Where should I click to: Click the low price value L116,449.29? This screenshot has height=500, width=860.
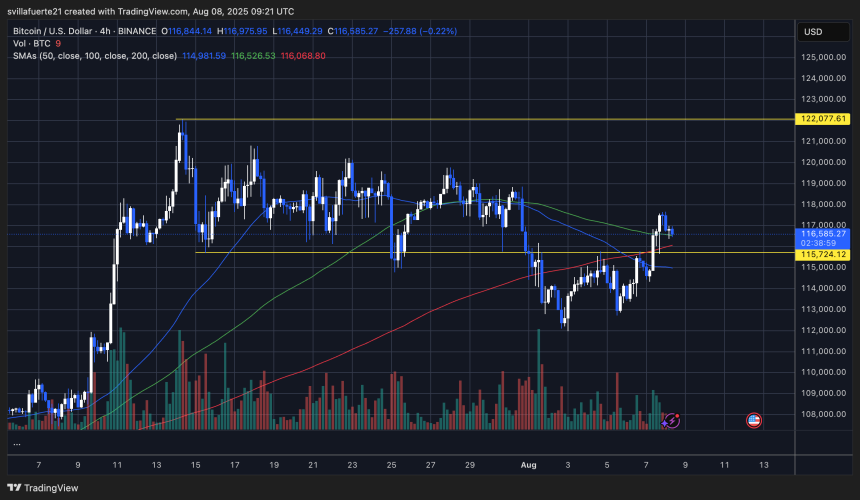tap(297, 31)
